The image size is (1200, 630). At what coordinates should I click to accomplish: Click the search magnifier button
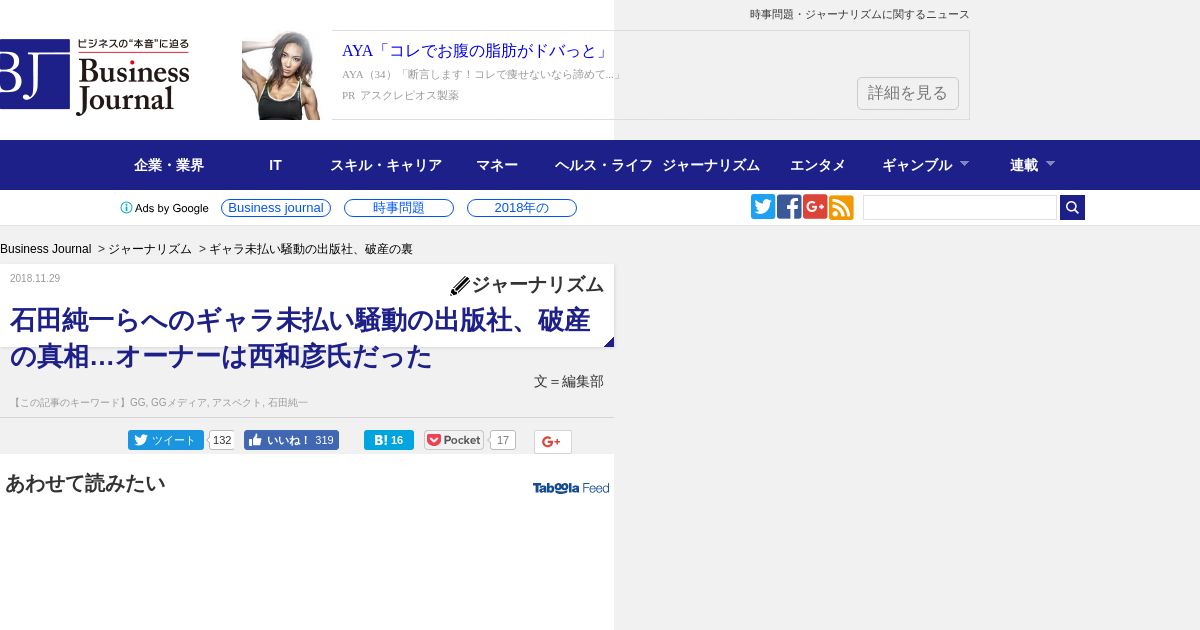pyautogui.click(x=1072, y=207)
